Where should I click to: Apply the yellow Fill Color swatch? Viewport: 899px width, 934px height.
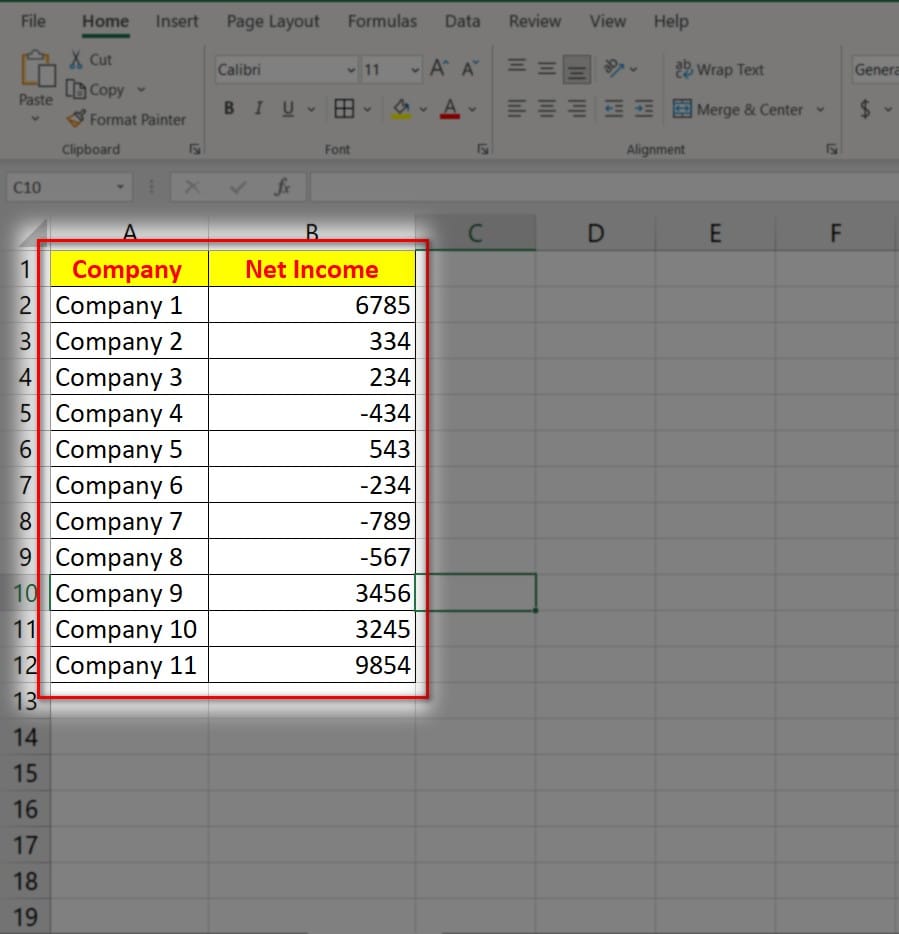click(x=402, y=109)
